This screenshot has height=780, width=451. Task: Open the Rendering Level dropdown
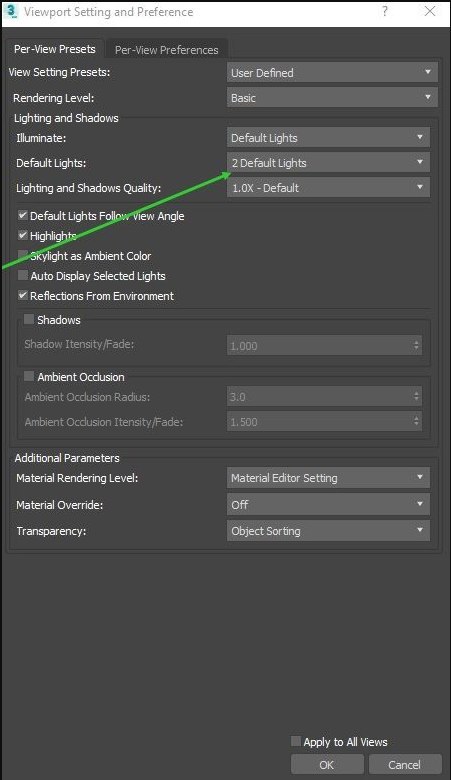click(332, 98)
